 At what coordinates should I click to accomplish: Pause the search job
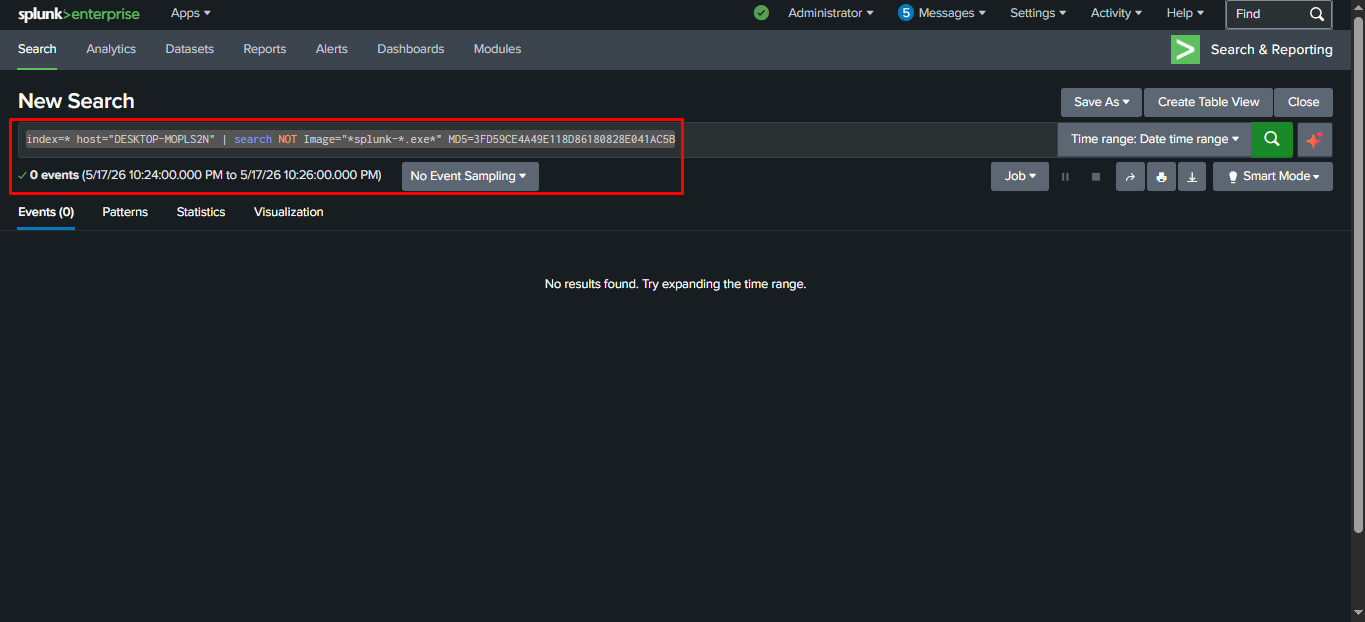click(1065, 177)
